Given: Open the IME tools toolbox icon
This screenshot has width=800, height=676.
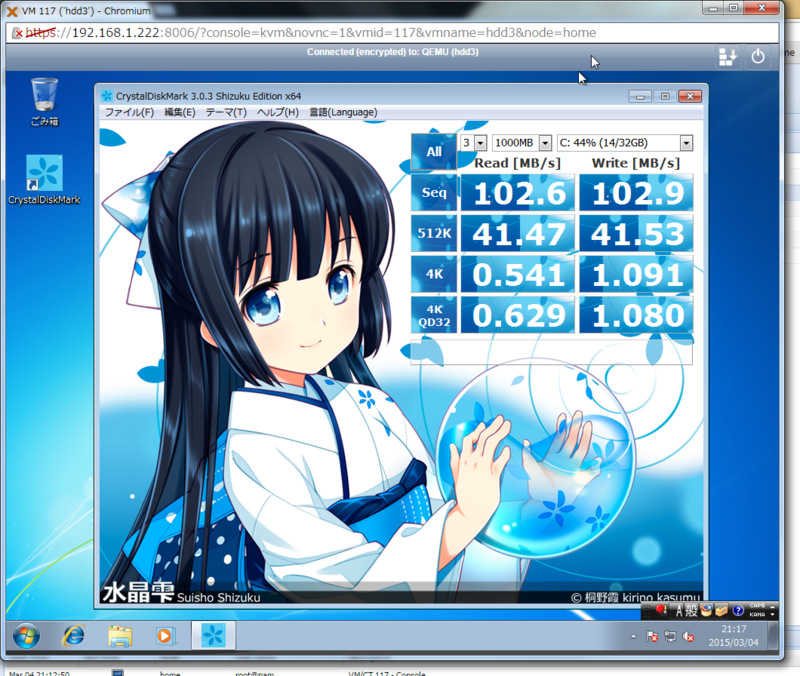Looking at the screenshot, I should tap(721, 610).
